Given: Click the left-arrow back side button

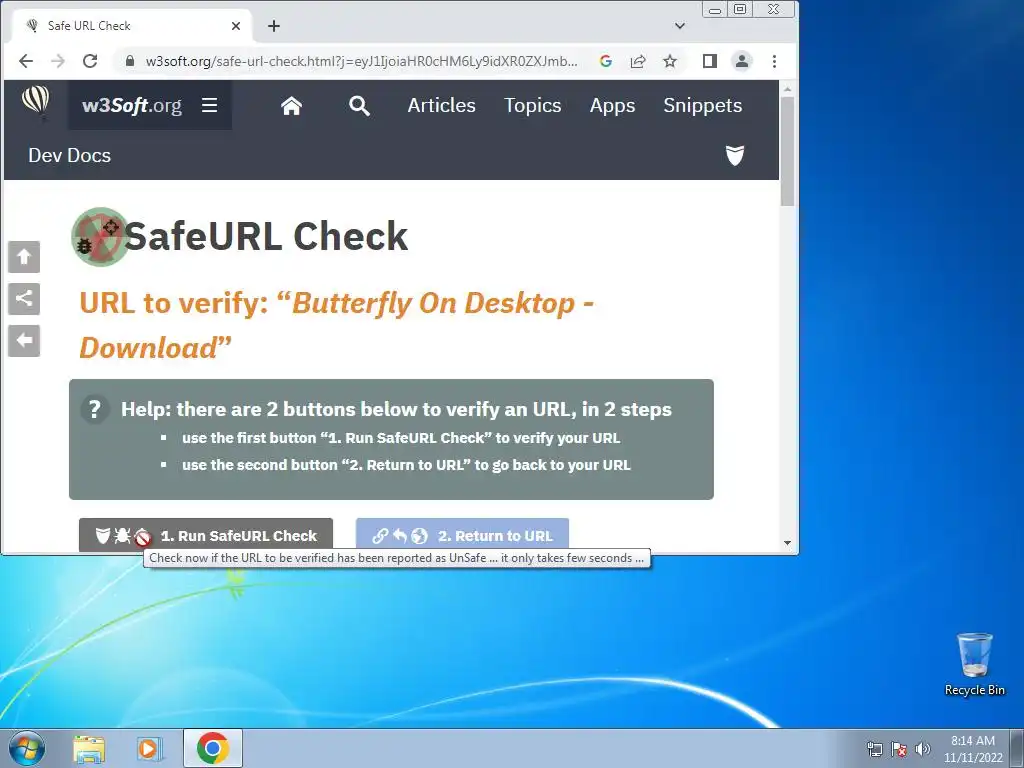Looking at the screenshot, I should (24, 341).
